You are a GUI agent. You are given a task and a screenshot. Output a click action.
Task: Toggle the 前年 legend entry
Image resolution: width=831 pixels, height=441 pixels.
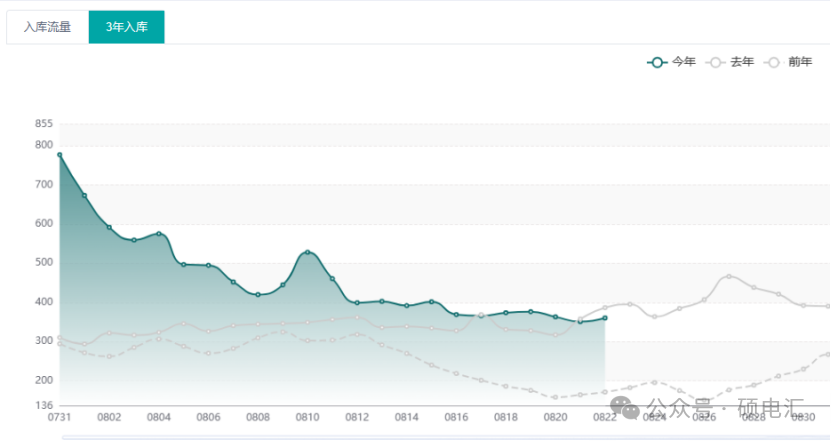click(788, 62)
